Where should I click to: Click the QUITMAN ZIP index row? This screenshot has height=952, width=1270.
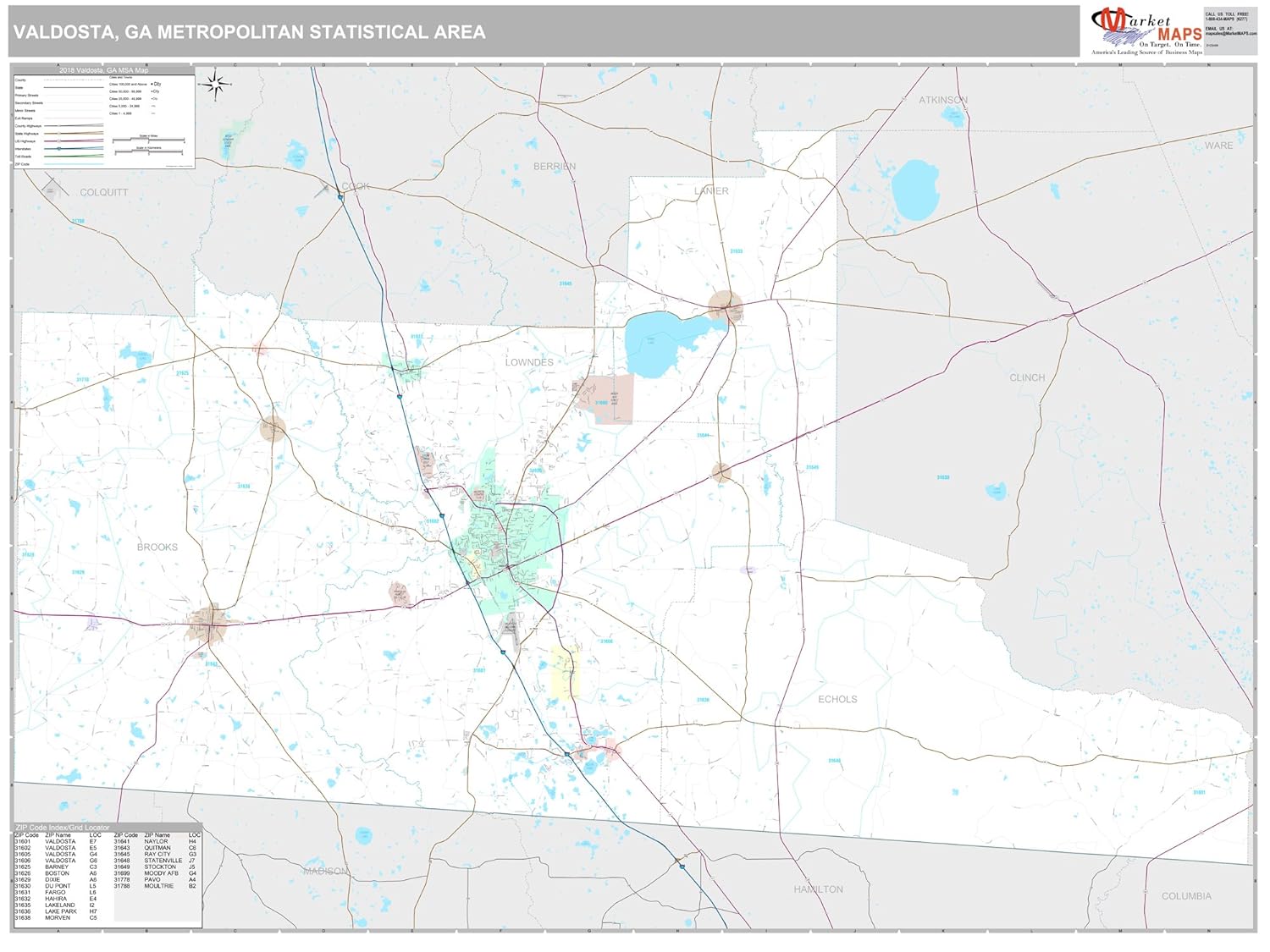click(157, 848)
